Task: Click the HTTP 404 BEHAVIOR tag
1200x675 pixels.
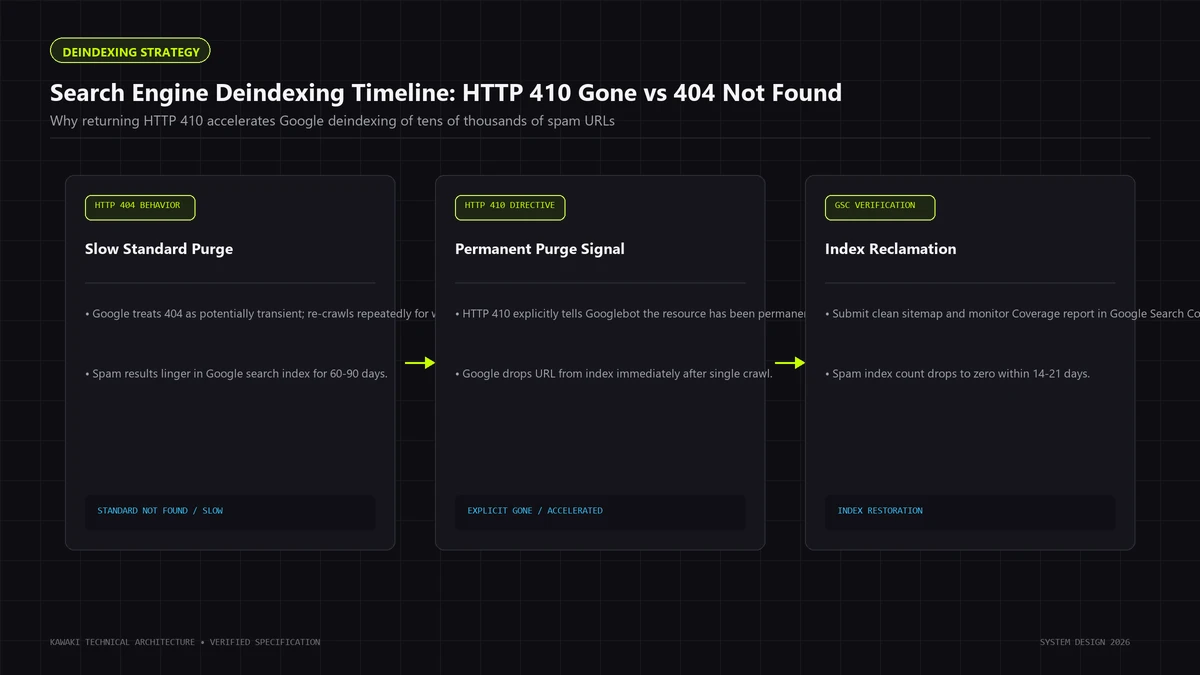Action: point(140,207)
